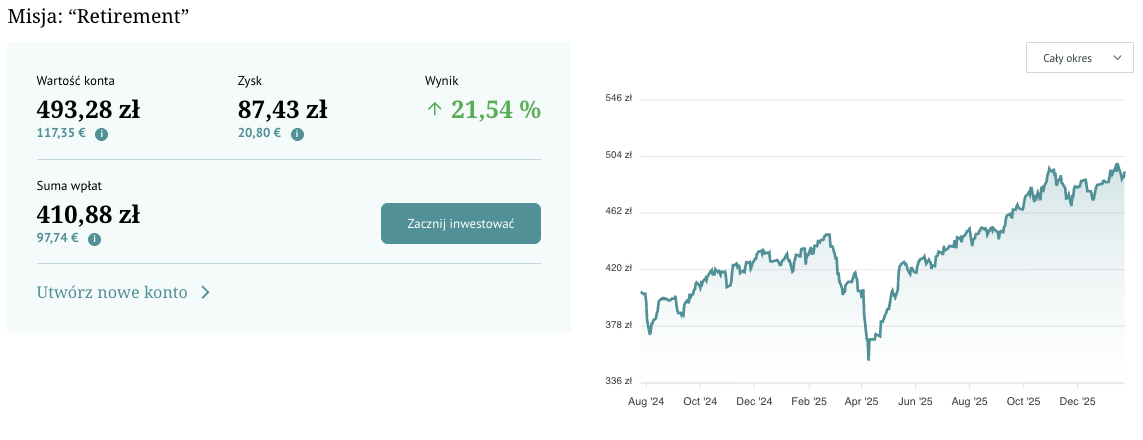
Task: Click the Dec '25 label on chart axis
Action: click(1077, 401)
